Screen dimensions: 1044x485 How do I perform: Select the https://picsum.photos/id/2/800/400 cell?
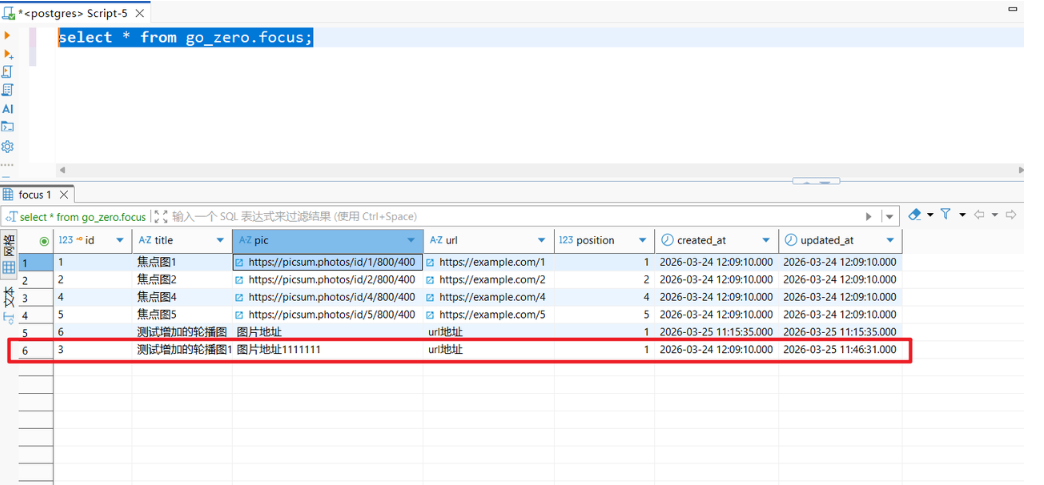pyautogui.click(x=328, y=280)
